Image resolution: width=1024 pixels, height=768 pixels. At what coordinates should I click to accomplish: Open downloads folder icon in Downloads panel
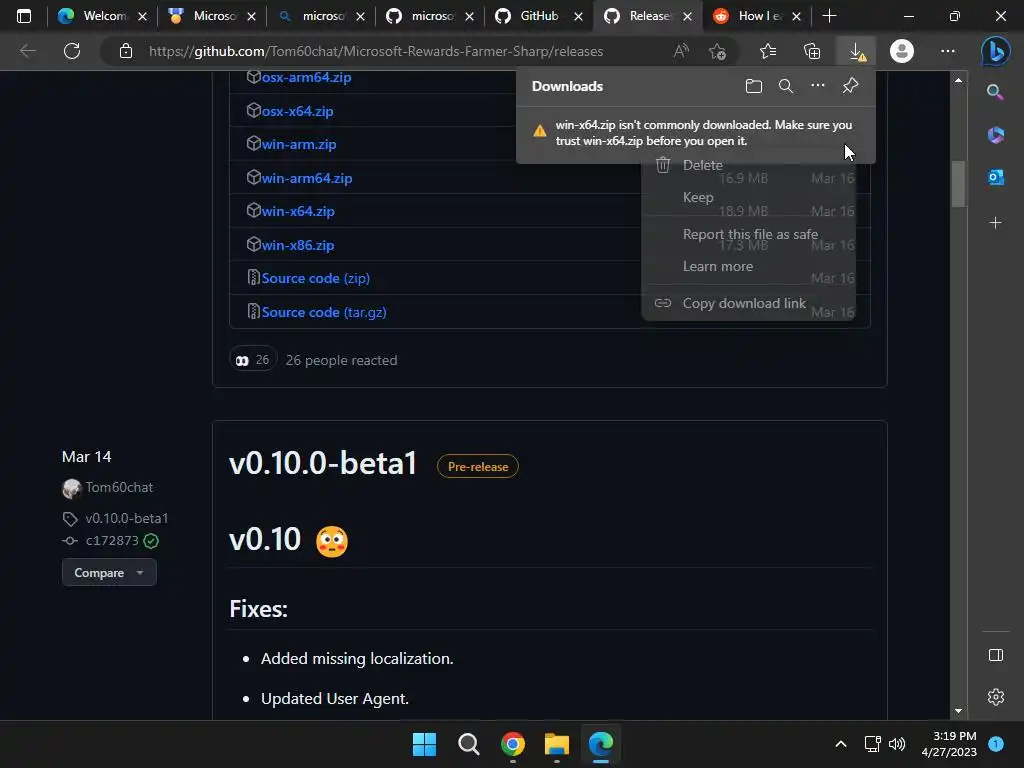(x=754, y=86)
